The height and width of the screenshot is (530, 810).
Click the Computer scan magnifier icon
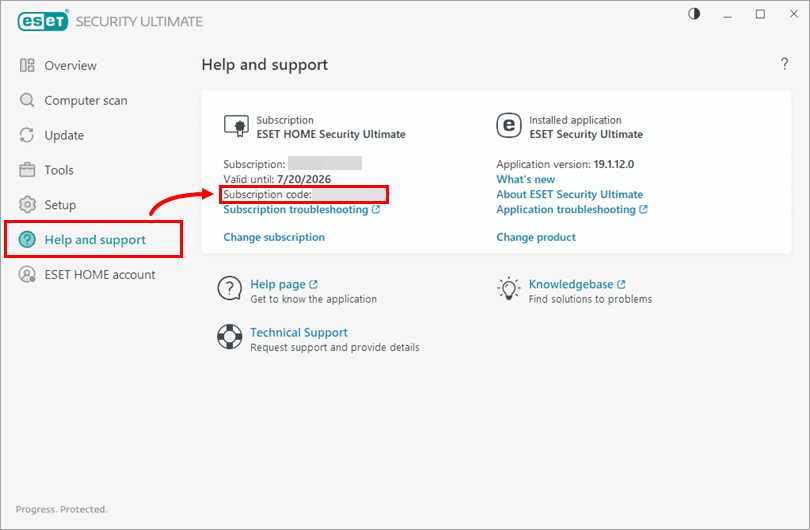point(27,100)
